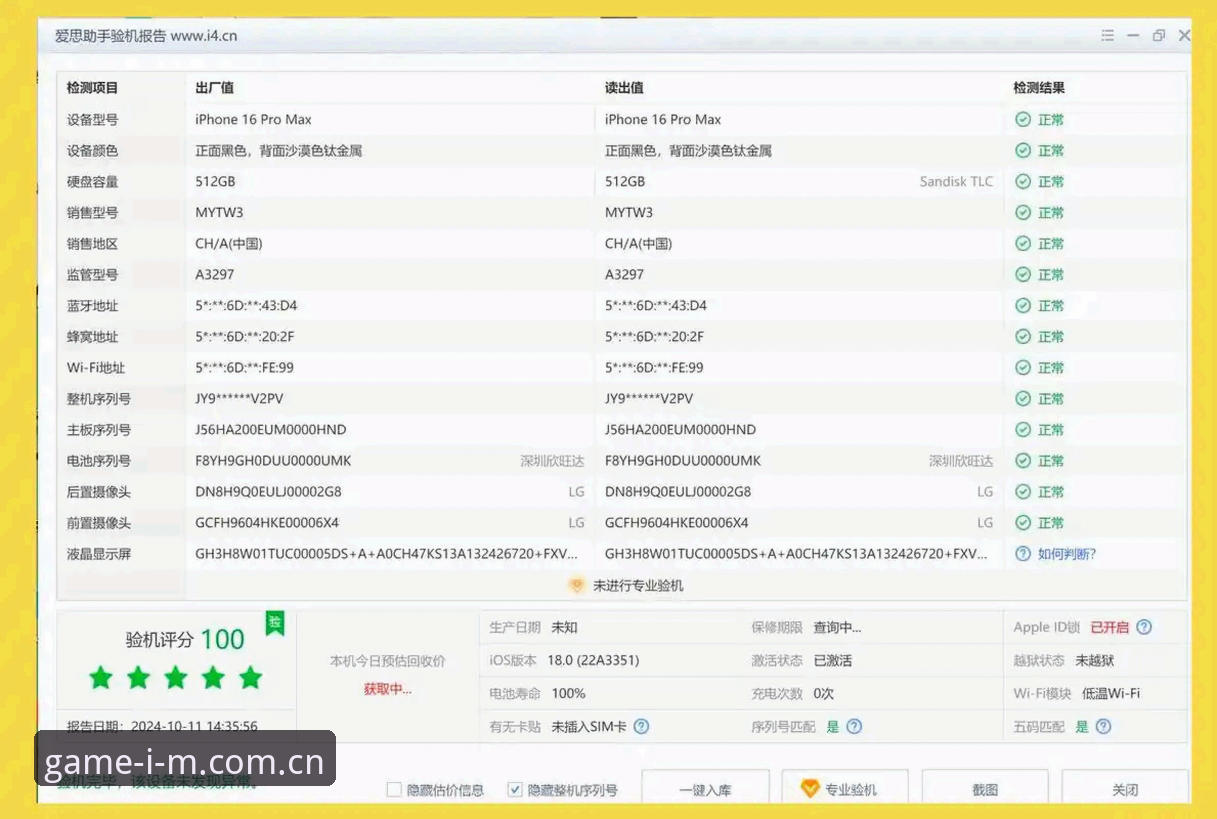
Task: Click the 出厂值 column header
Action: point(214,88)
